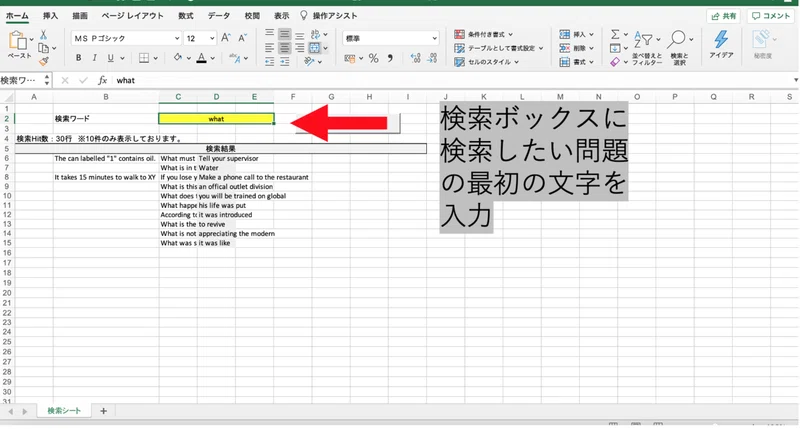Click the increase decimal places icon

[416, 58]
